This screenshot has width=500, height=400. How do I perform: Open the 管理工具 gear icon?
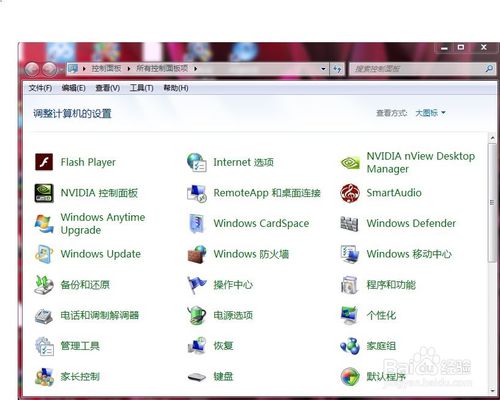coord(44,346)
